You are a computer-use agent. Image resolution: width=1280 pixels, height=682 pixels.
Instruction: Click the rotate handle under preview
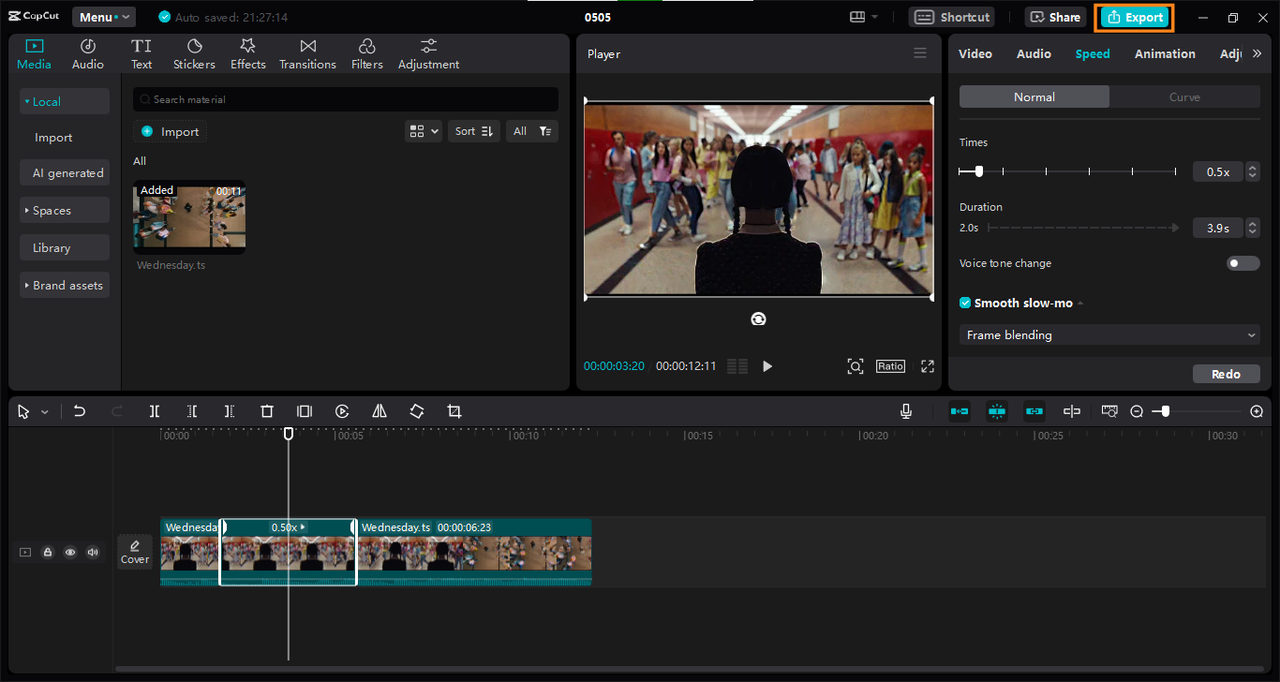tap(759, 318)
